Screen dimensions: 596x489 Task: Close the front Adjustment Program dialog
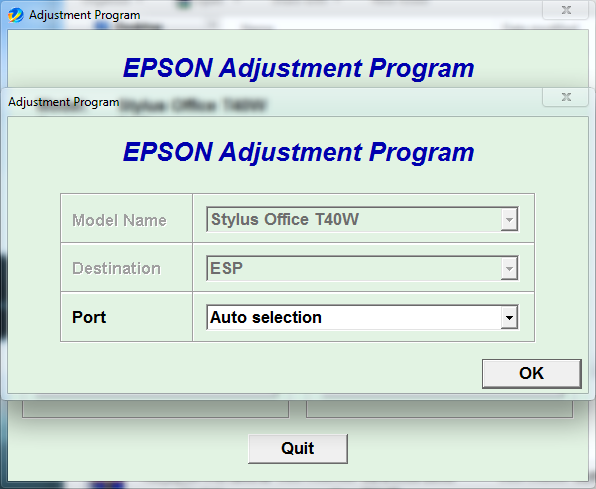click(566, 97)
